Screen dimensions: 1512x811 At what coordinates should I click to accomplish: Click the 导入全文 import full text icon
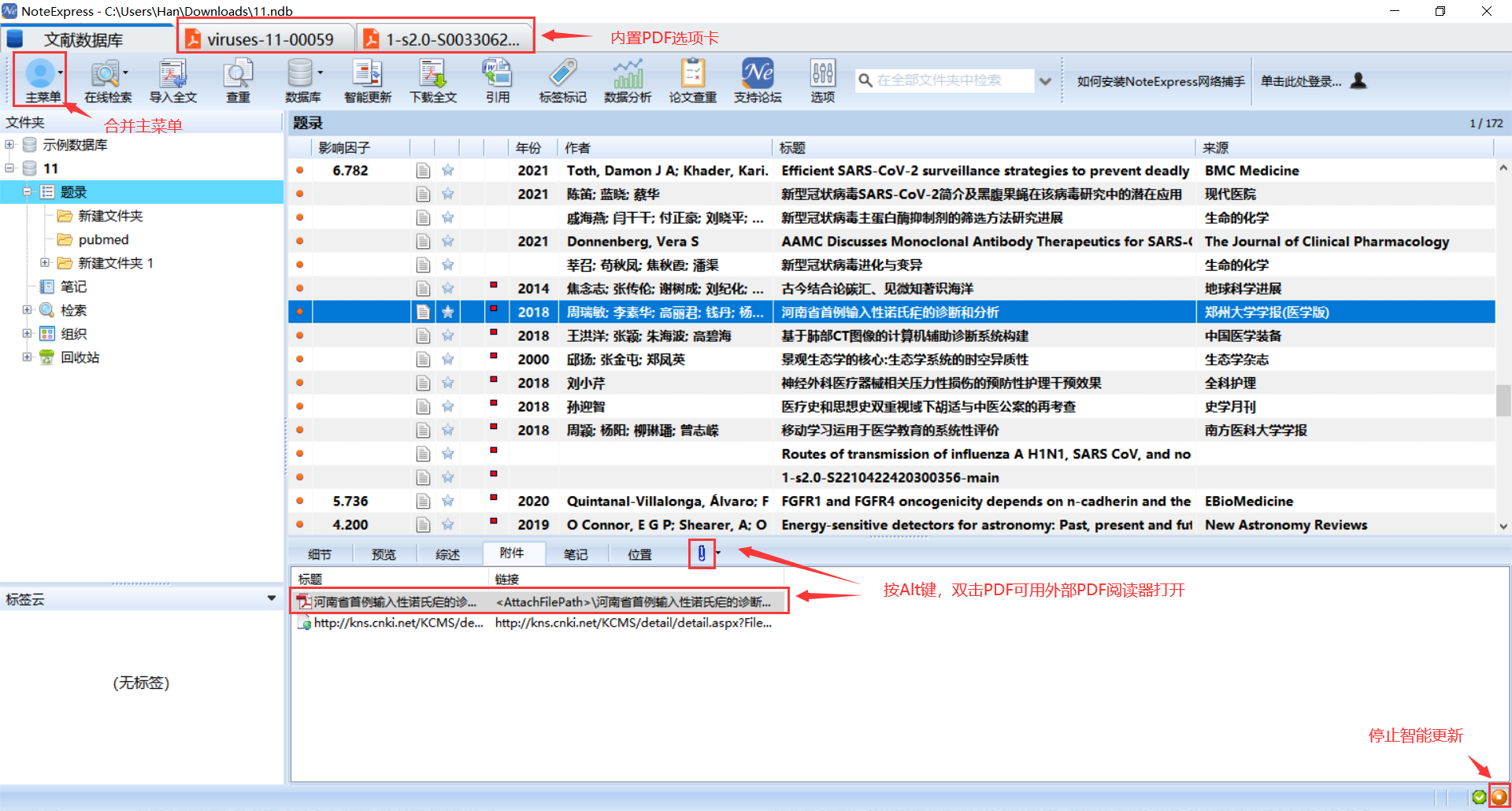[172, 73]
